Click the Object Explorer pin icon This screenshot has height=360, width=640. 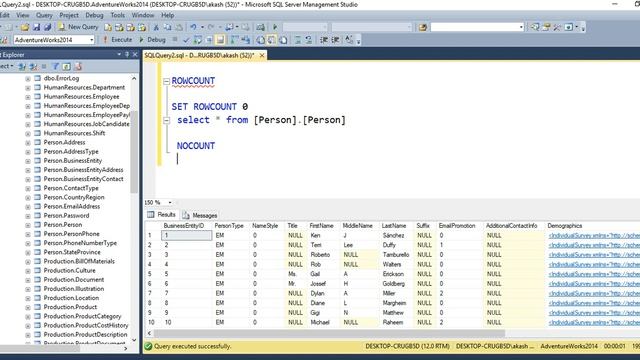127,54
